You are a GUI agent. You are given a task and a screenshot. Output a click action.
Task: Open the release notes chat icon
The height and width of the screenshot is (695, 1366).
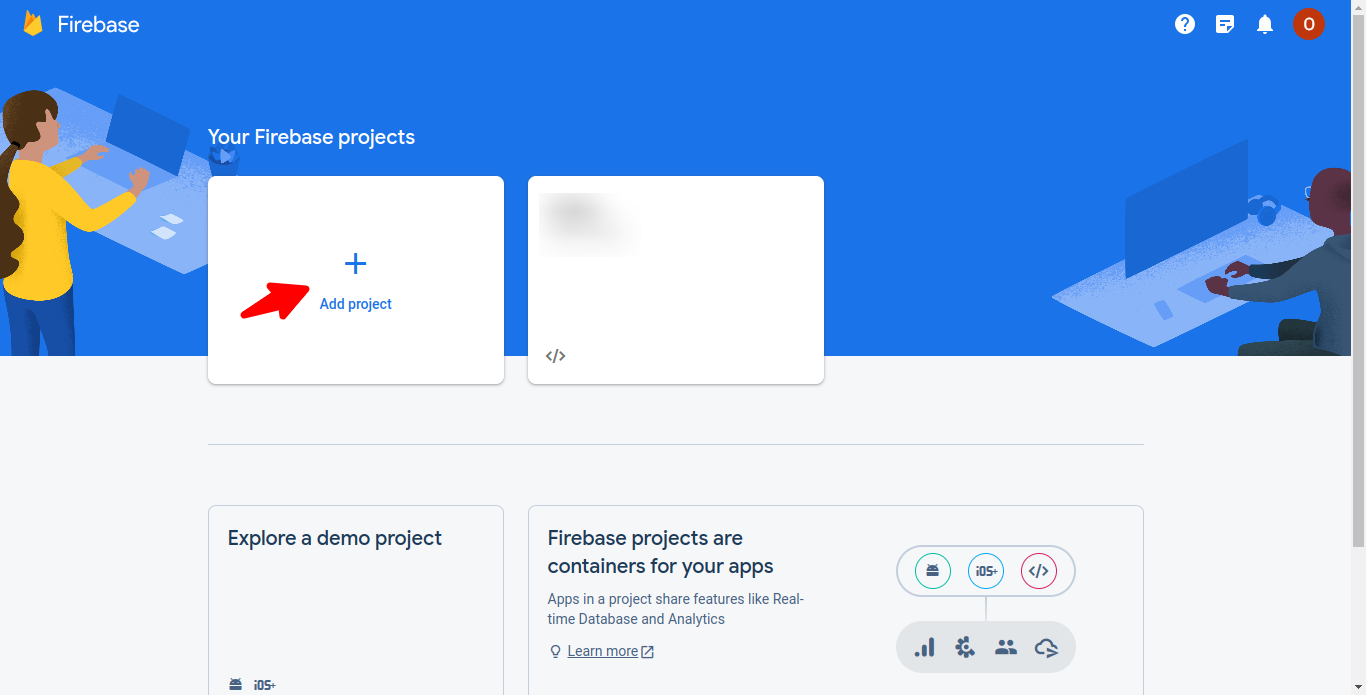[1225, 24]
